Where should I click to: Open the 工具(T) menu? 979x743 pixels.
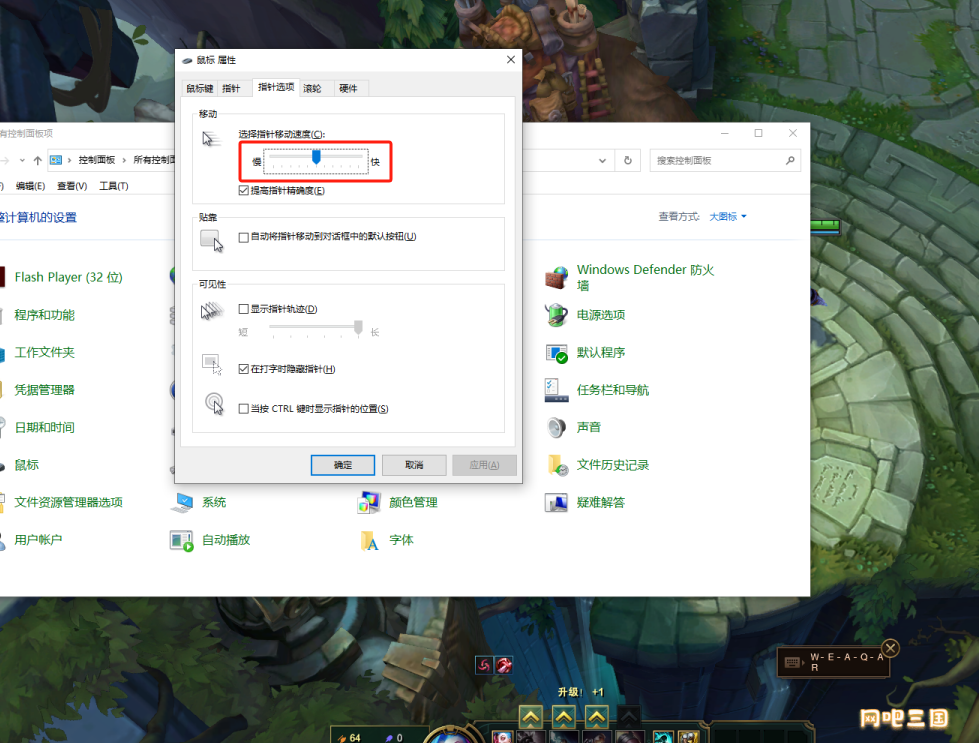(114, 186)
